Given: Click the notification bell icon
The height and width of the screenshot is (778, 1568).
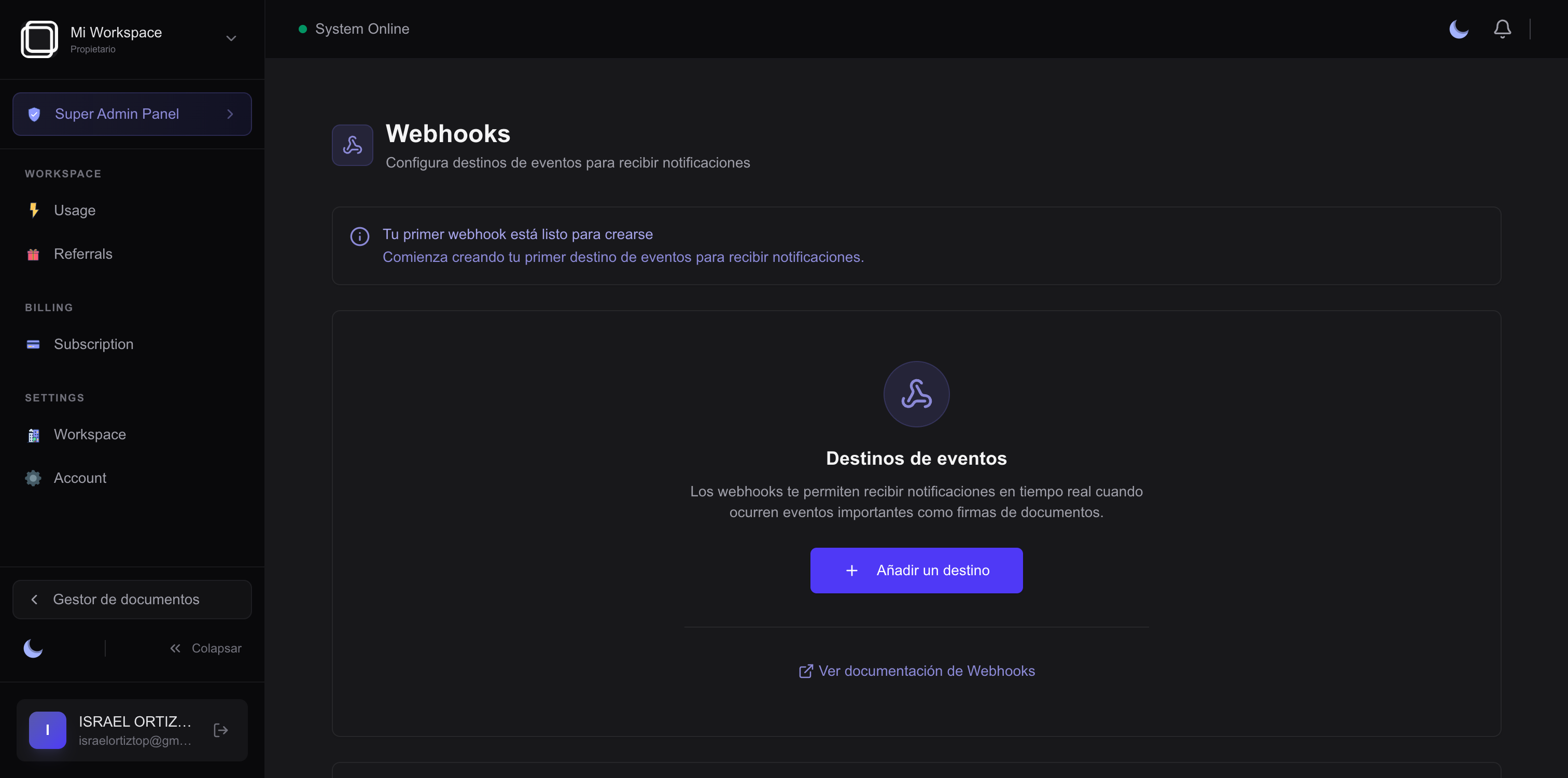Looking at the screenshot, I should tap(1502, 29).
